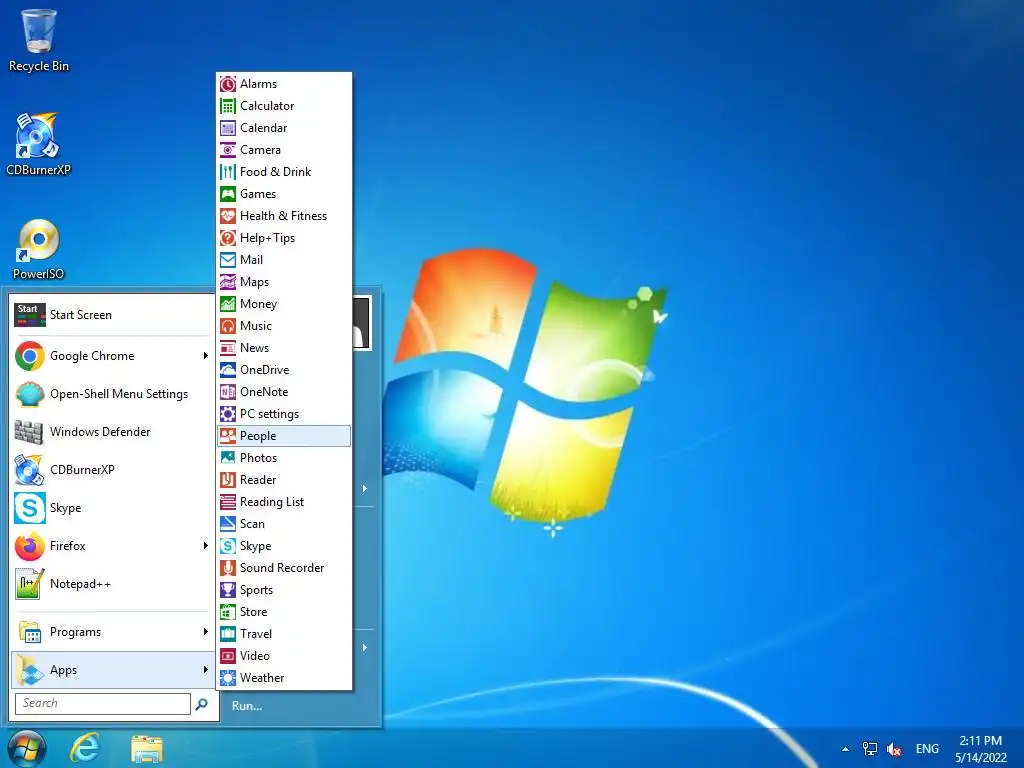Open Open-Shell Menu Settings
Image resolution: width=1024 pixels, height=768 pixels.
coord(112,394)
